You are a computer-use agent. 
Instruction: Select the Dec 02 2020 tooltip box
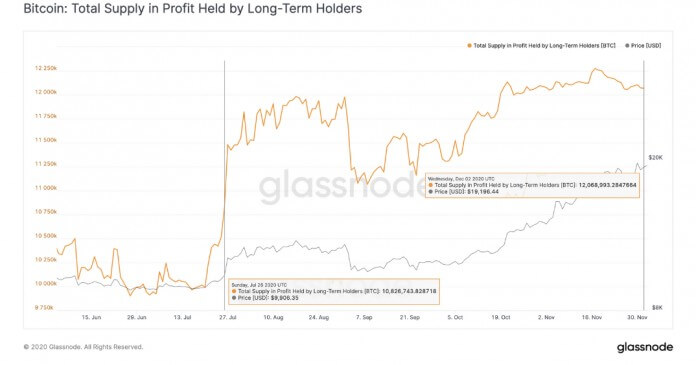[x=532, y=185]
